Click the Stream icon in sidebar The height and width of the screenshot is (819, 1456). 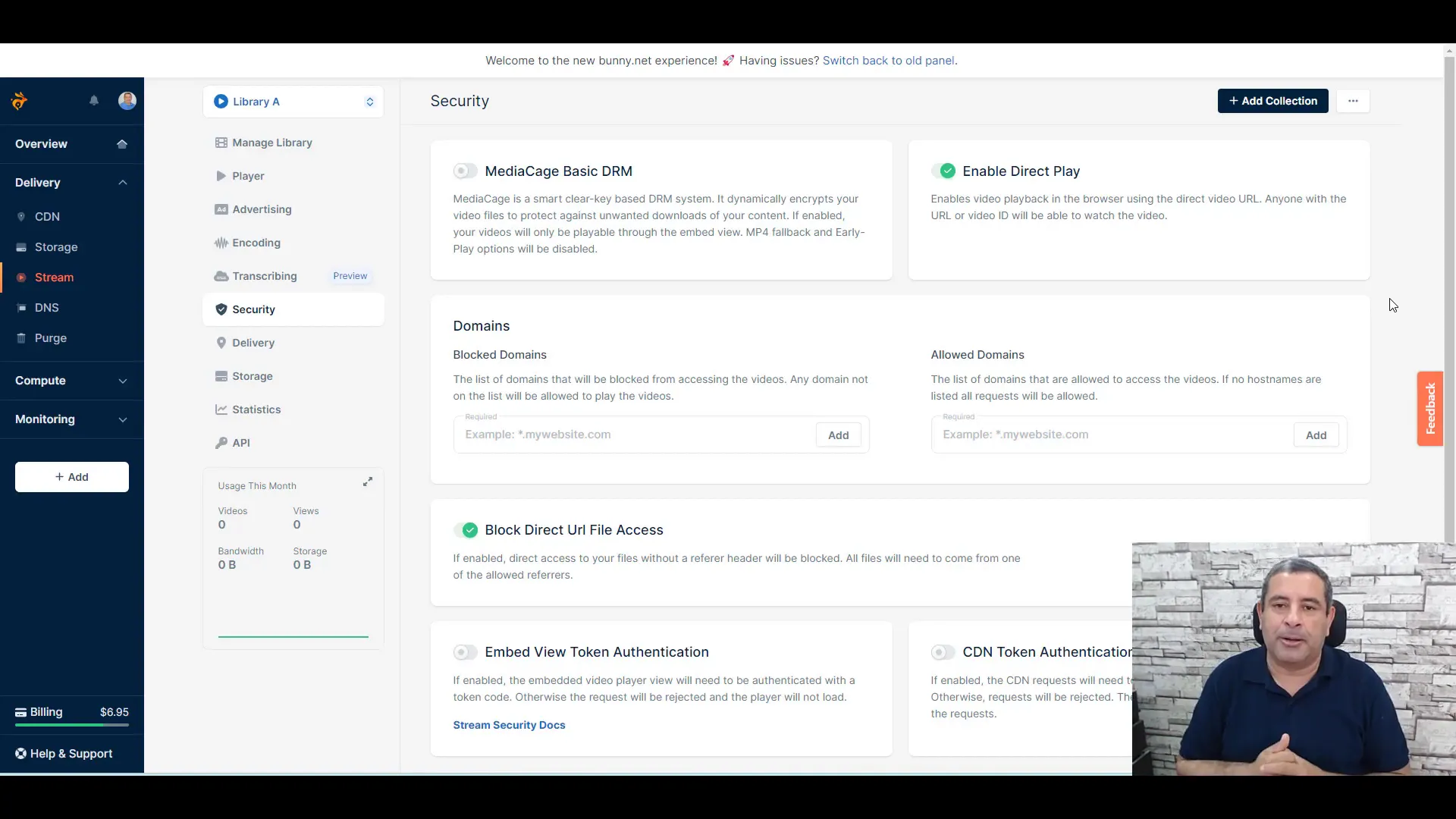pyautogui.click(x=20, y=277)
